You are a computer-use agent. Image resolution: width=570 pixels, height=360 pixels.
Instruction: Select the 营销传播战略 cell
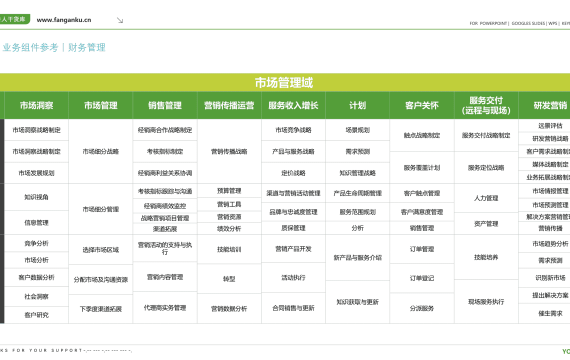pos(229,151)
